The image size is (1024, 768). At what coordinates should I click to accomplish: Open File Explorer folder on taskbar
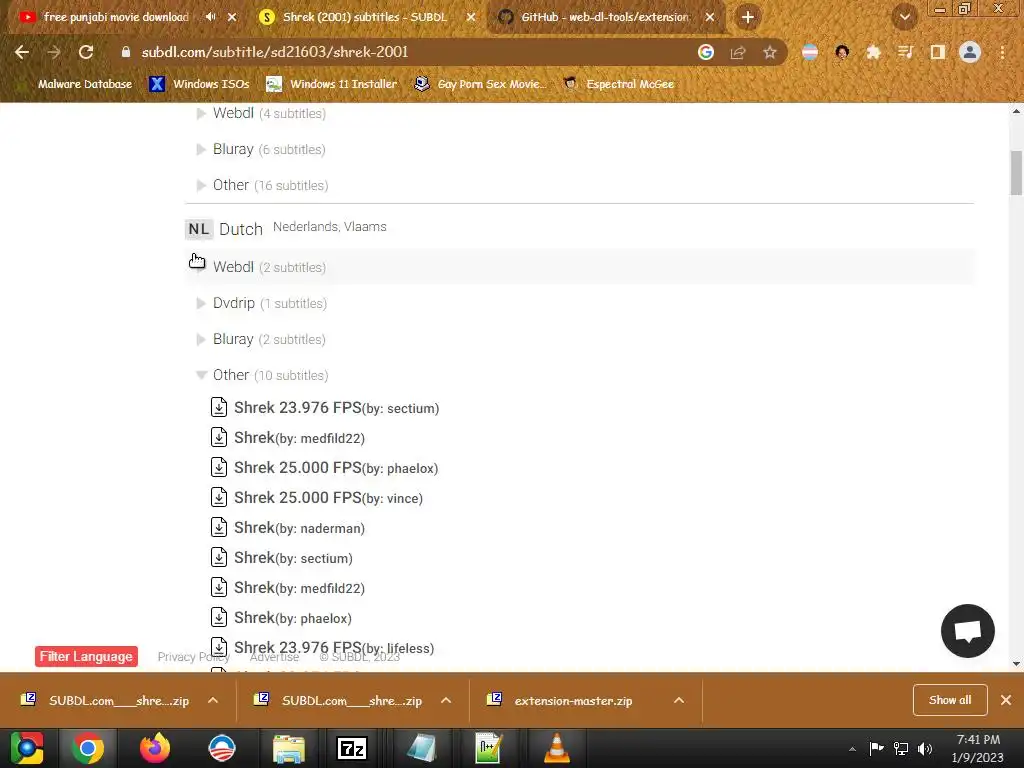click(289, 748)
